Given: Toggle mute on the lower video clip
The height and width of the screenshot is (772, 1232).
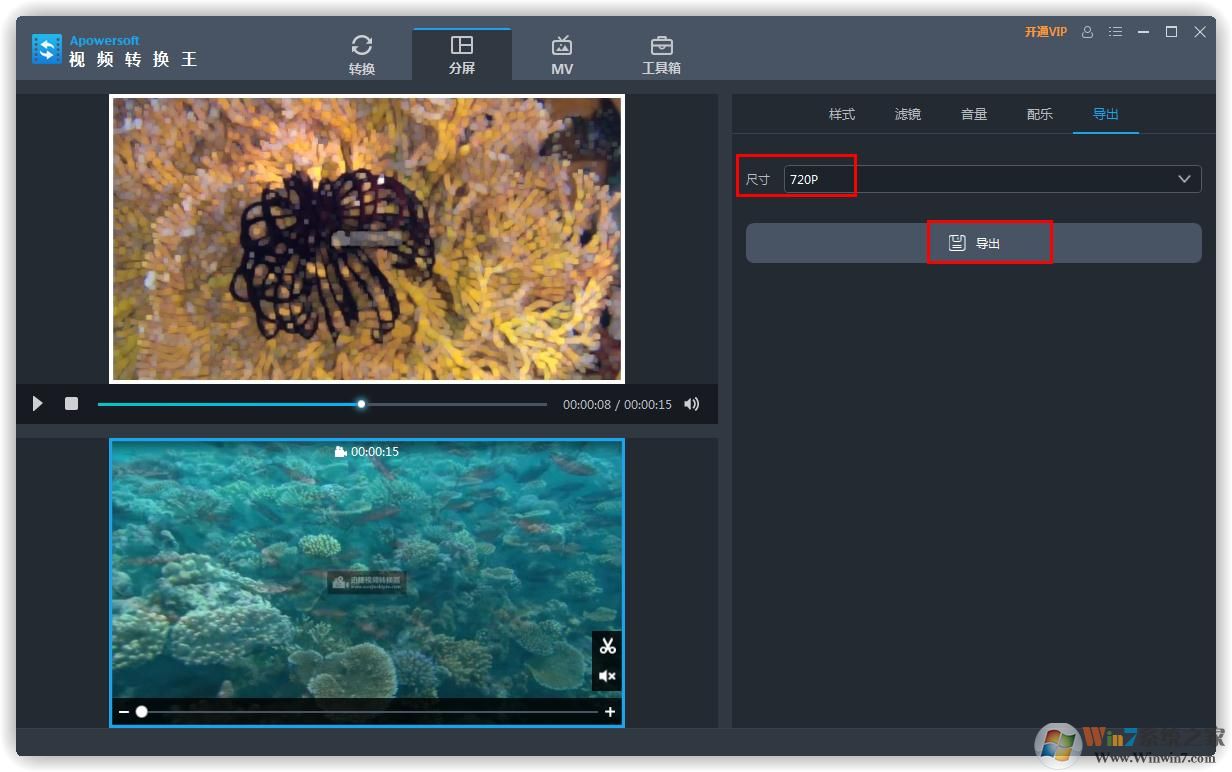Looking at the screenshot, I should pos(607,677).
